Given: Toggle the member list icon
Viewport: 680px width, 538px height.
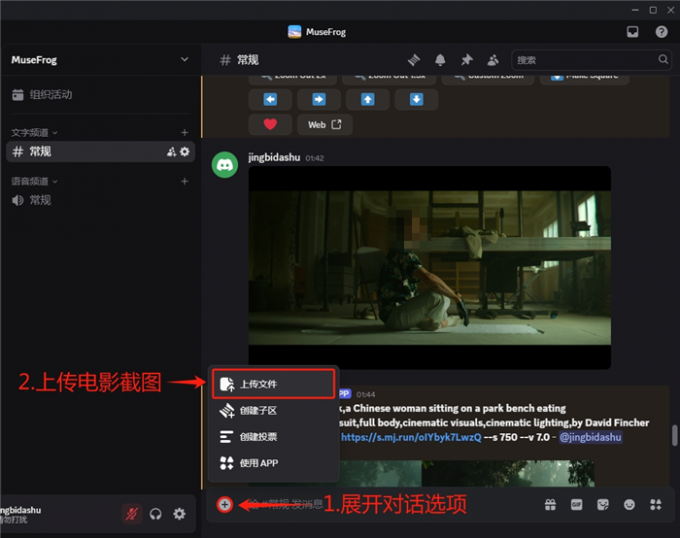Looking at the screenshot, I should (x=493, y=60).
